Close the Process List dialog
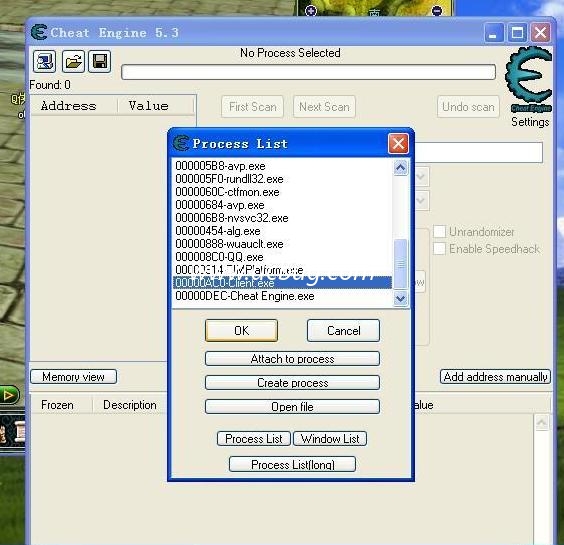The height and width of the screenshot is (545, 564). 398,144
